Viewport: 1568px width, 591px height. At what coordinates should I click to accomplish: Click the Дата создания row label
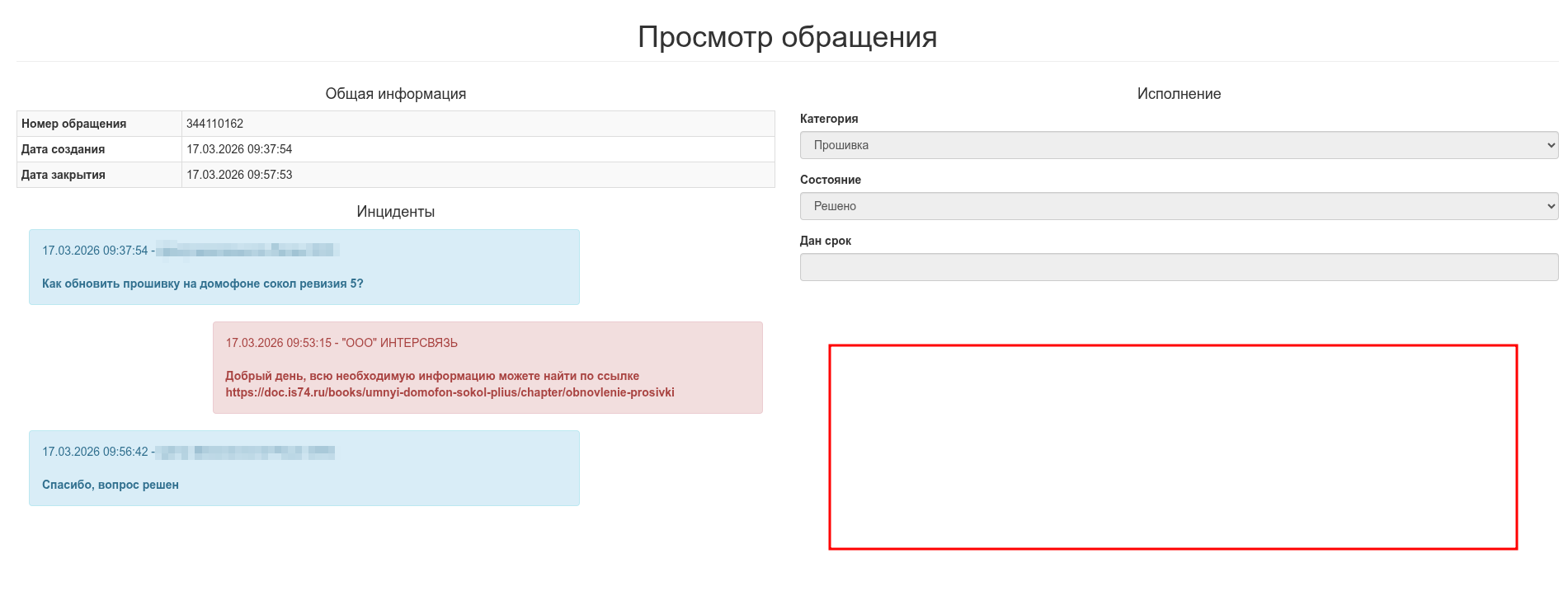63,149
